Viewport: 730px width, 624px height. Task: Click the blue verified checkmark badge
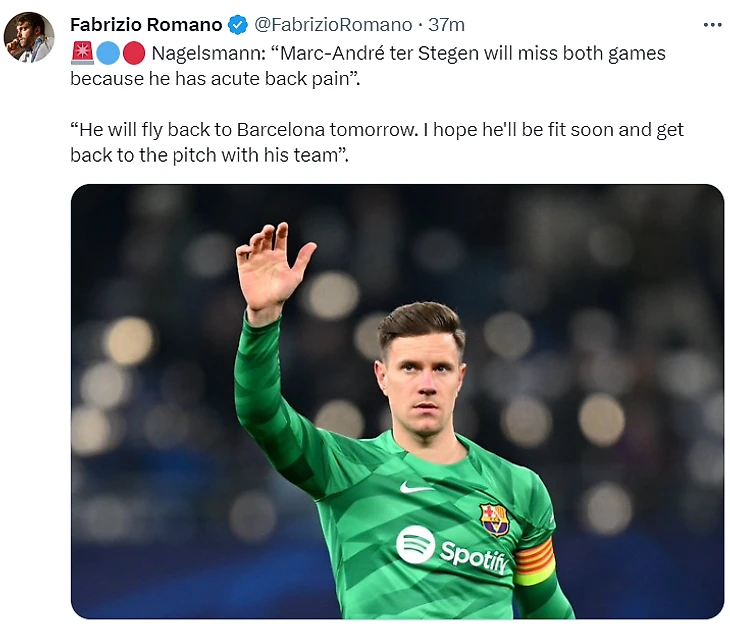237,24
